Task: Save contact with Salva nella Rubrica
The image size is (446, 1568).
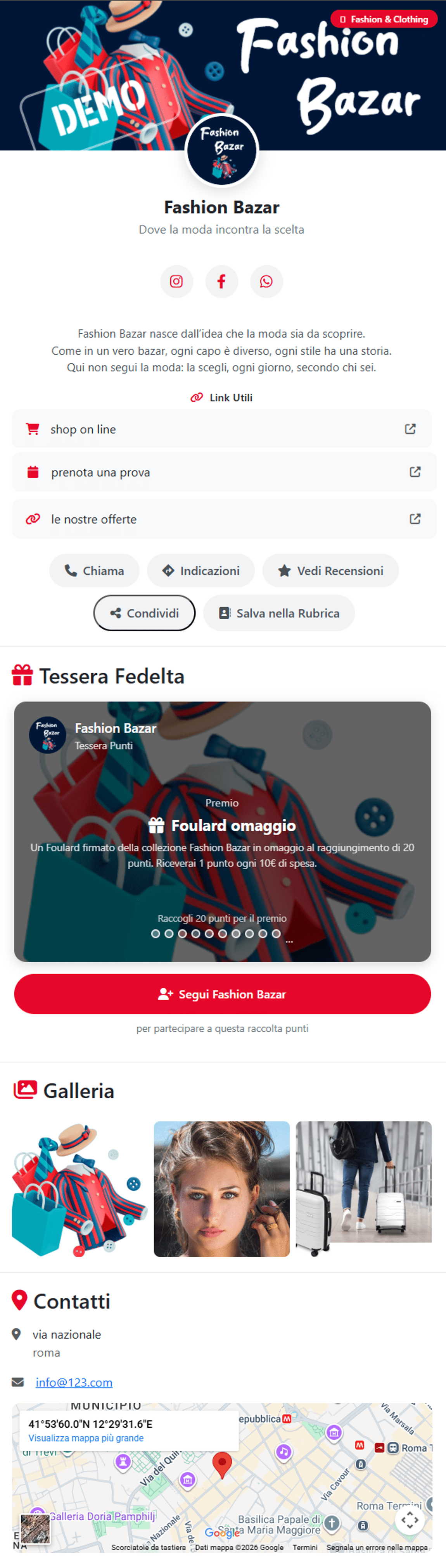Action: point(279,613)
